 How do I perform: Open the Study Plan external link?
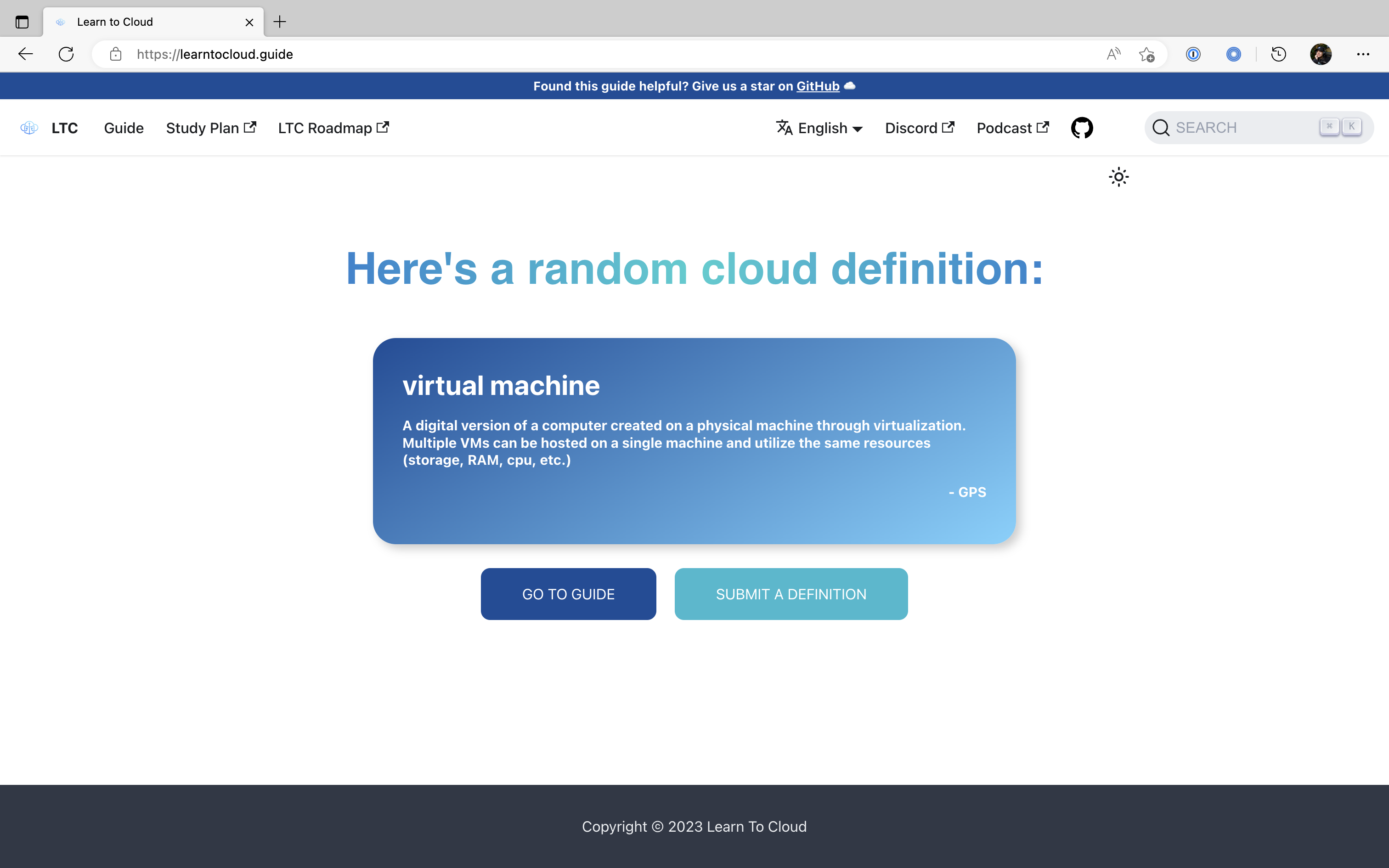click(211, 128)
